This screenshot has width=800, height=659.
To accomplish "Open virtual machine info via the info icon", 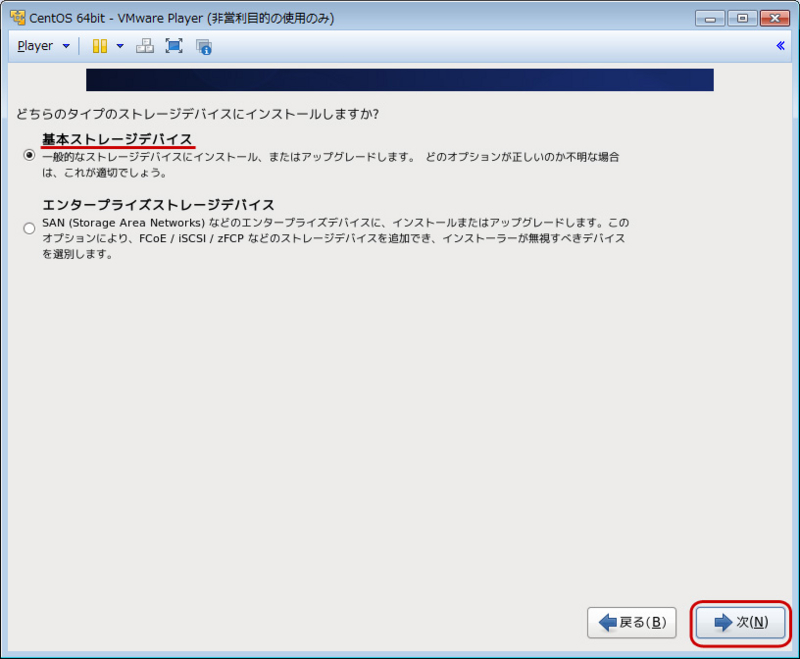I will click(203, 45).
